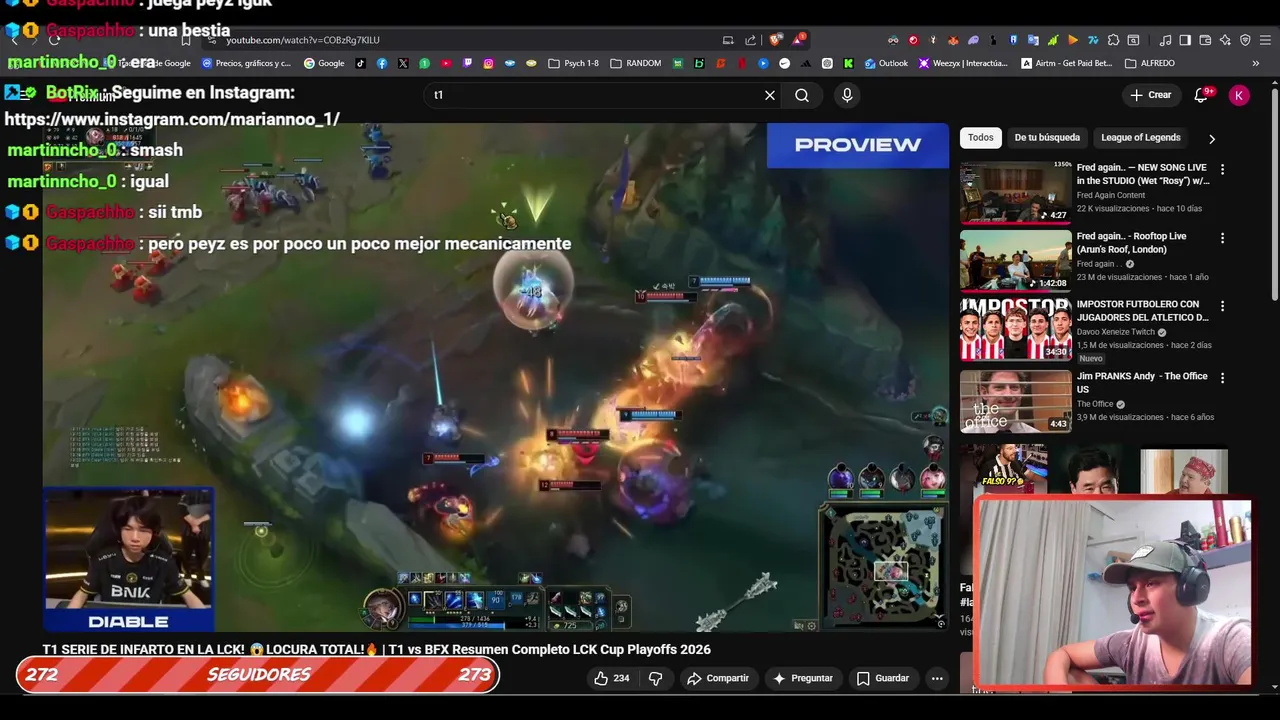Open options menu for IMPOSTOR FUTBOLERO video
The width and height of the screenshot is (1280, 720).
point(1222,306)
